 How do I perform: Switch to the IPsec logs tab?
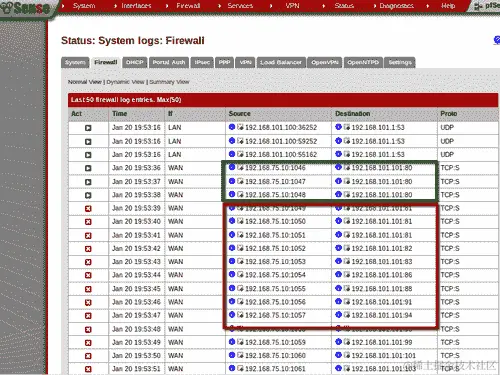point(202,62)
